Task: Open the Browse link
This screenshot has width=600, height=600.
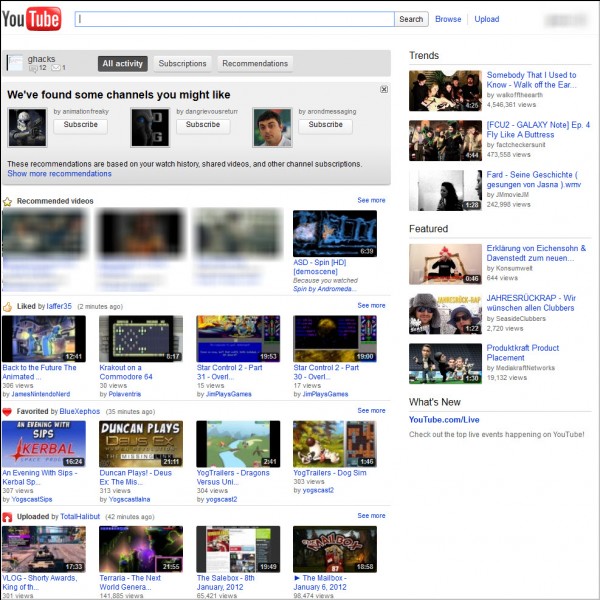Action: pyautogui.click(x=448, y=19)
